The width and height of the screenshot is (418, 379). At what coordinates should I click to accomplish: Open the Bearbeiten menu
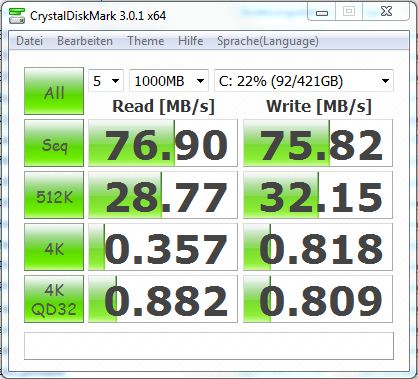coord(85,41)
